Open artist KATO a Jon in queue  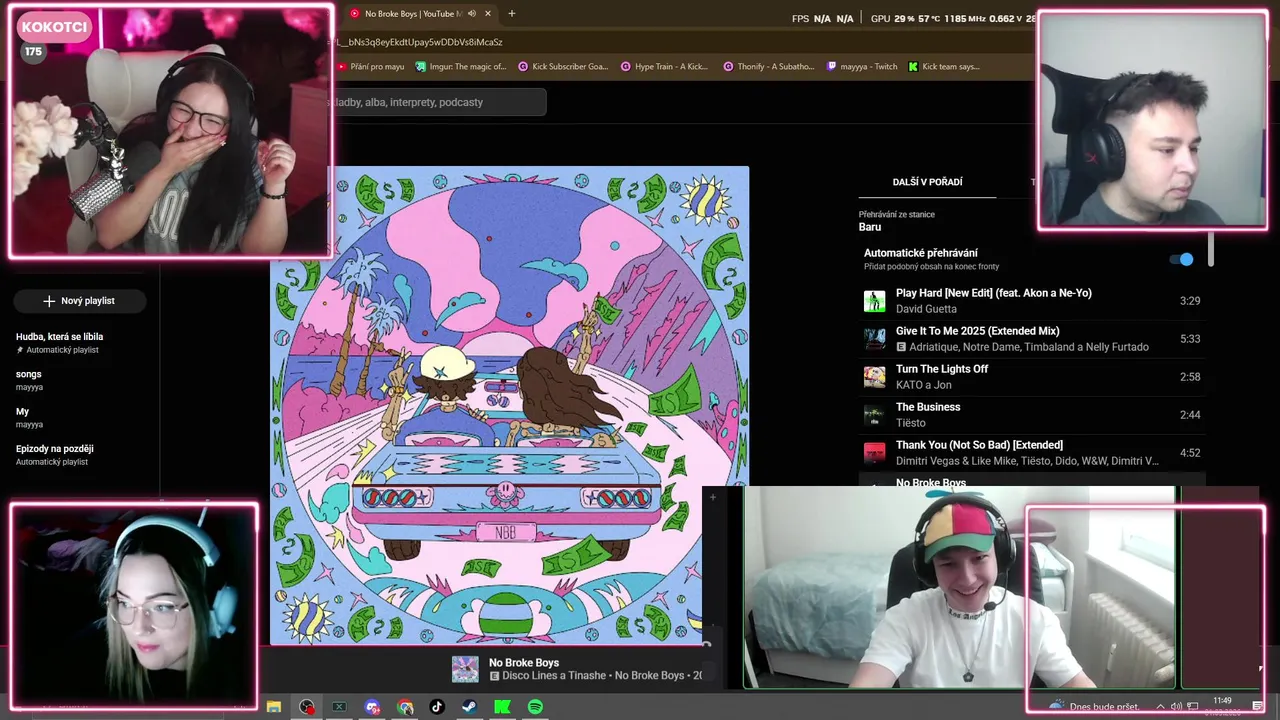(x=923, y=385)
